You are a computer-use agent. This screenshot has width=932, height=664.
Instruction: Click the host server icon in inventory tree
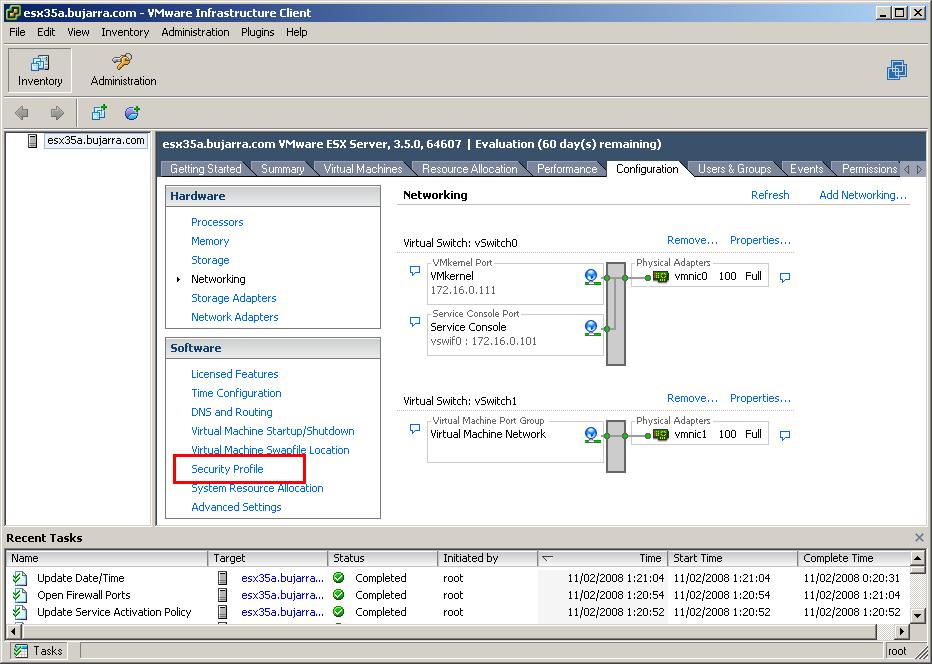point(33,141)
